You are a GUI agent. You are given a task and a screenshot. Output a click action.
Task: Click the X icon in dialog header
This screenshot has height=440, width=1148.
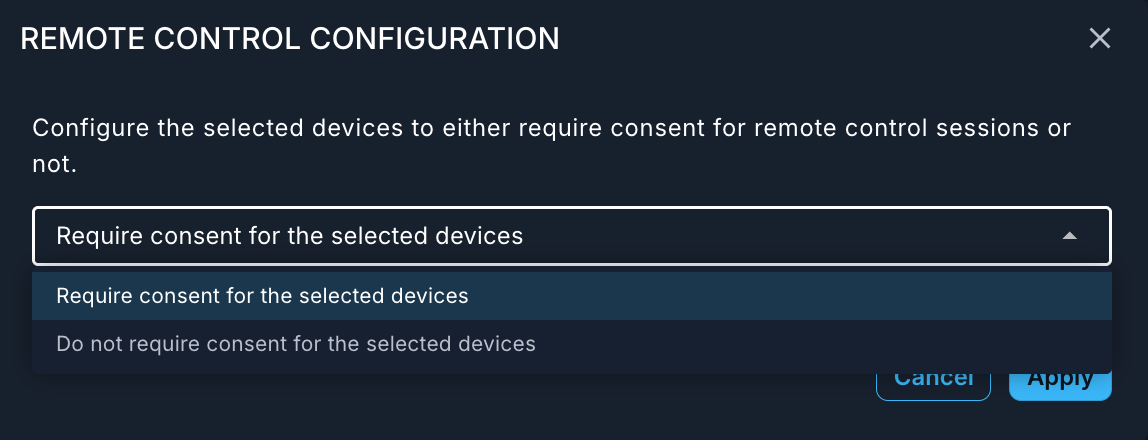1099,39
